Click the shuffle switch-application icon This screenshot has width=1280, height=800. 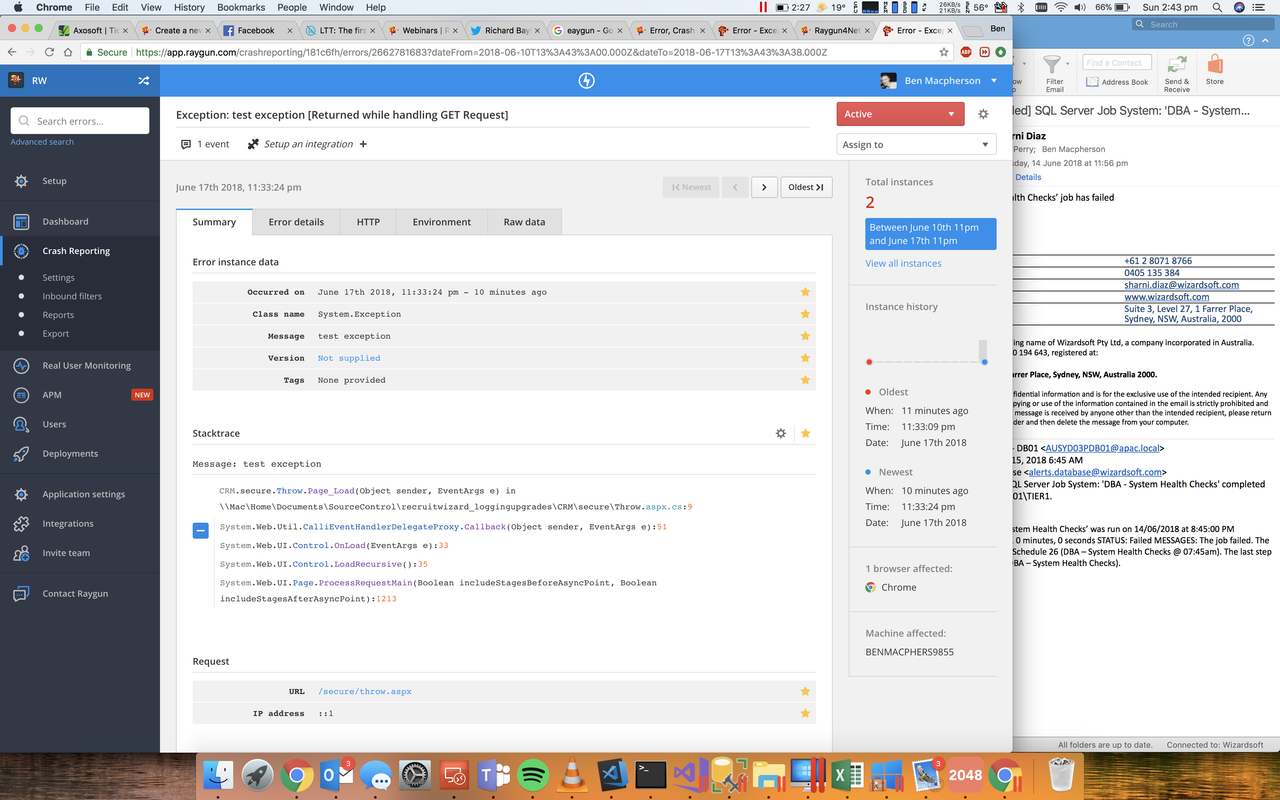[x=143, y=80]
